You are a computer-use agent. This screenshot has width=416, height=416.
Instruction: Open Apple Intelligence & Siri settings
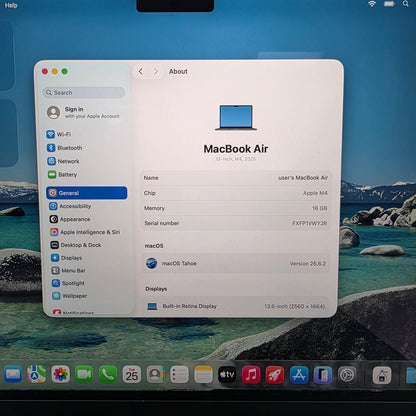click(x=85, y=232)
